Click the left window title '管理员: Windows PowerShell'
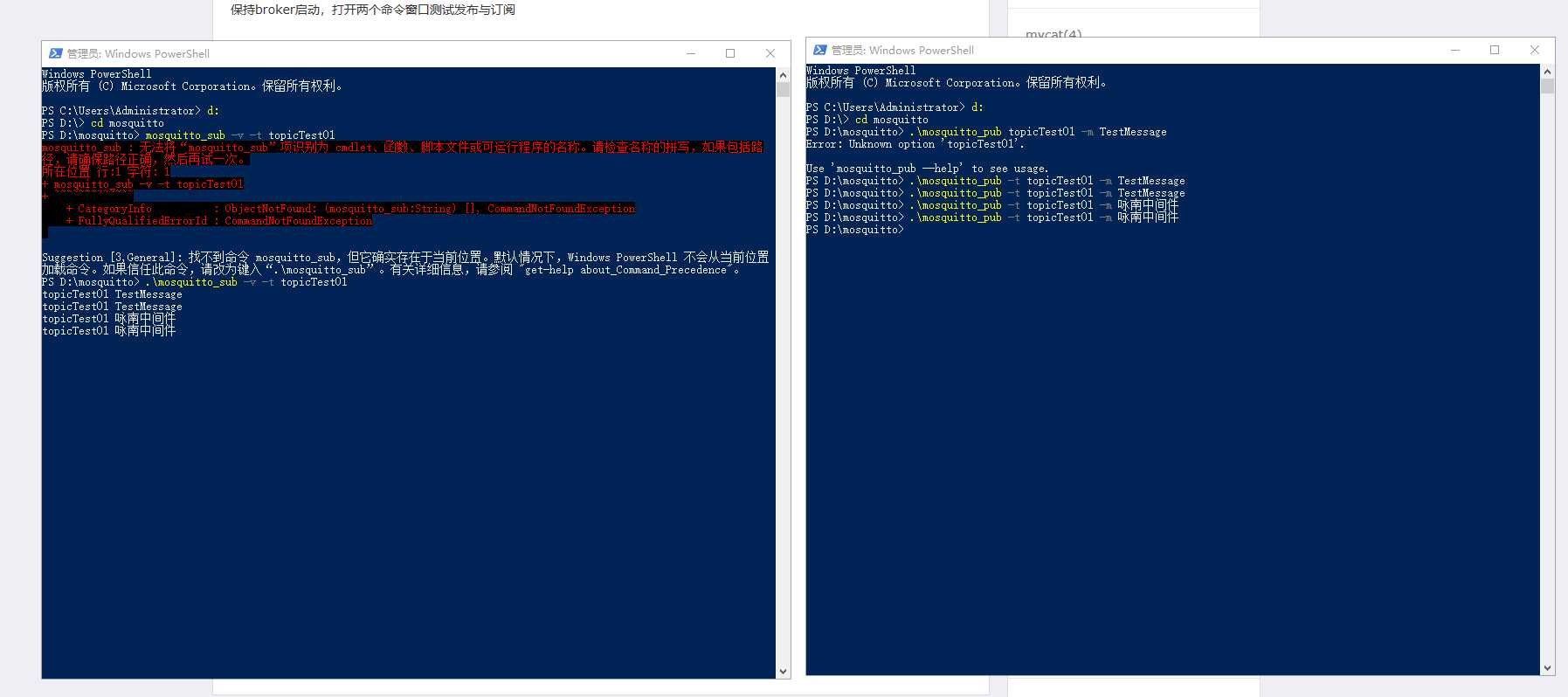Viewport: 1568px width, 697px height. click(138, 53)
